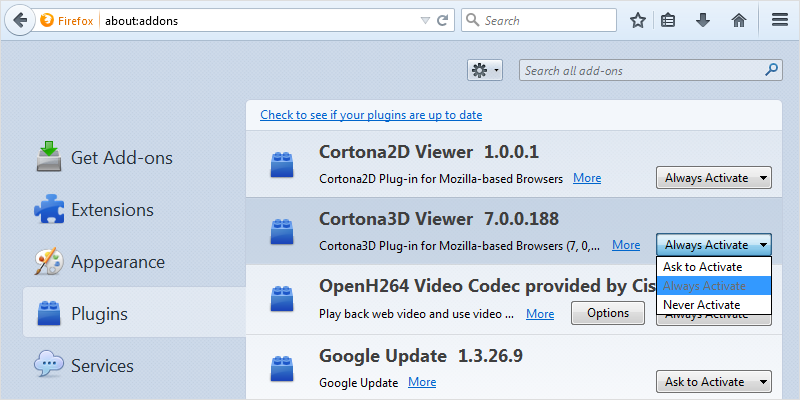Open the Downloads arrow icon
This screenshot has width=800, height=400.
703,20
